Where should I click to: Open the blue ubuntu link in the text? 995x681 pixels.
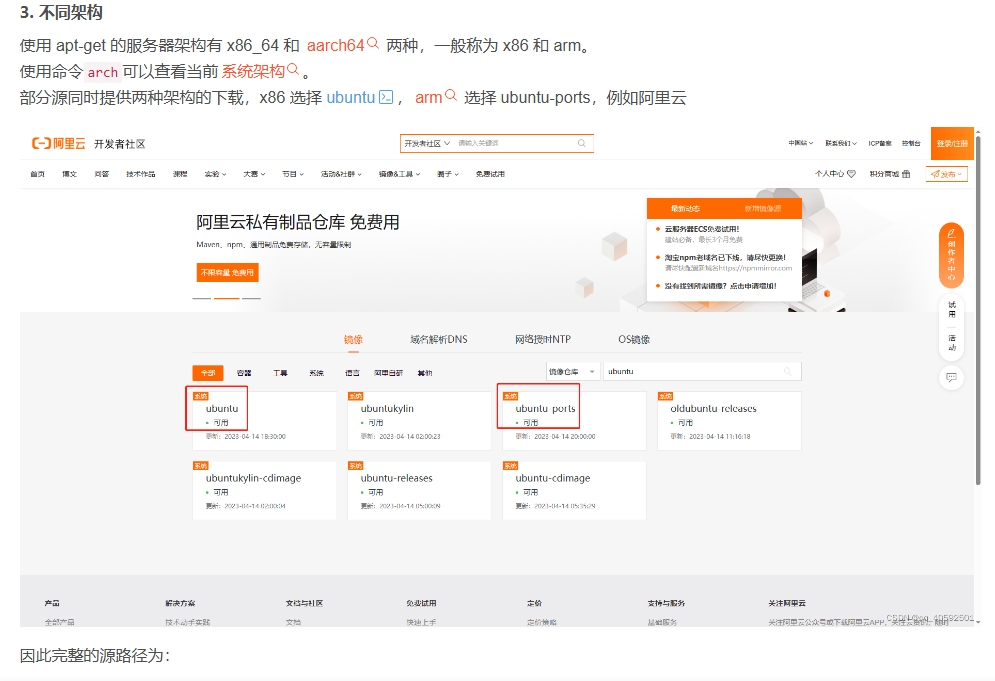(351, 98)
